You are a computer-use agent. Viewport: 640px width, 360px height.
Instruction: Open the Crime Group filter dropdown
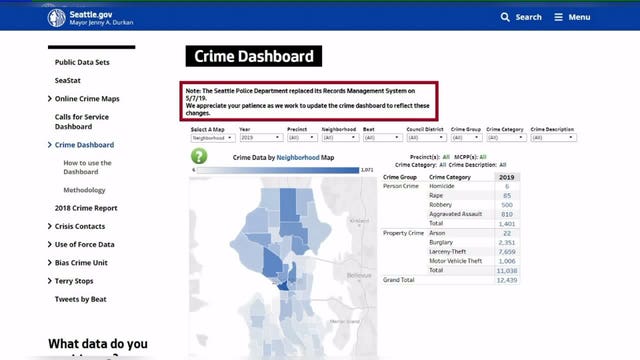(x=466, y=138)
